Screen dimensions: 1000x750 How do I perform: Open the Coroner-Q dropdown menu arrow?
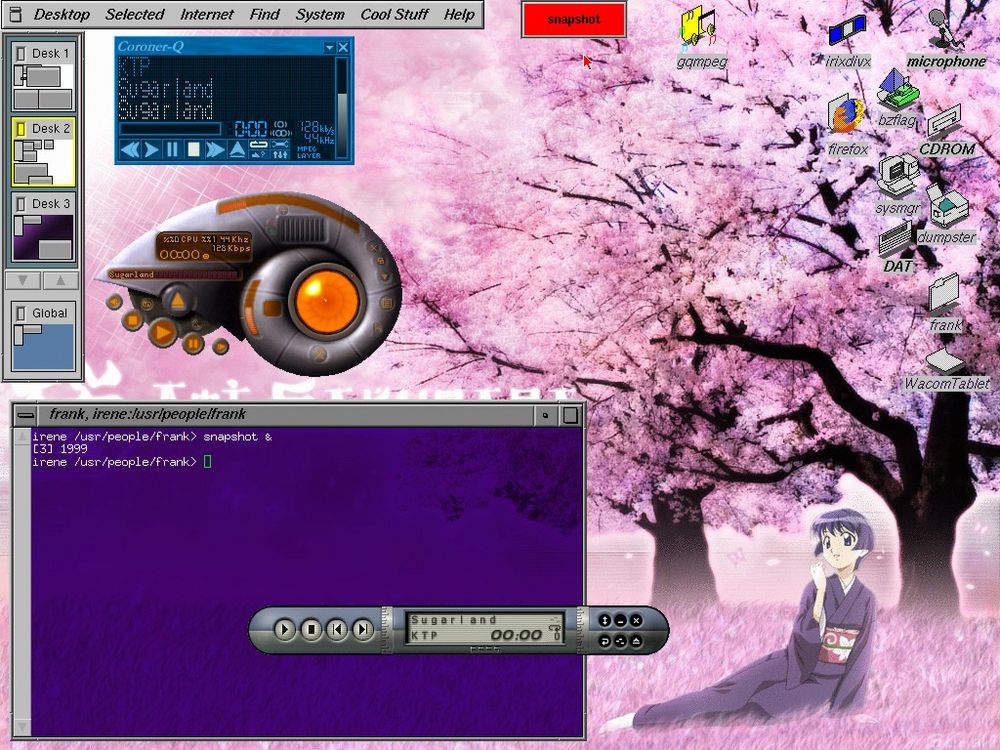[x=329, y=47]
